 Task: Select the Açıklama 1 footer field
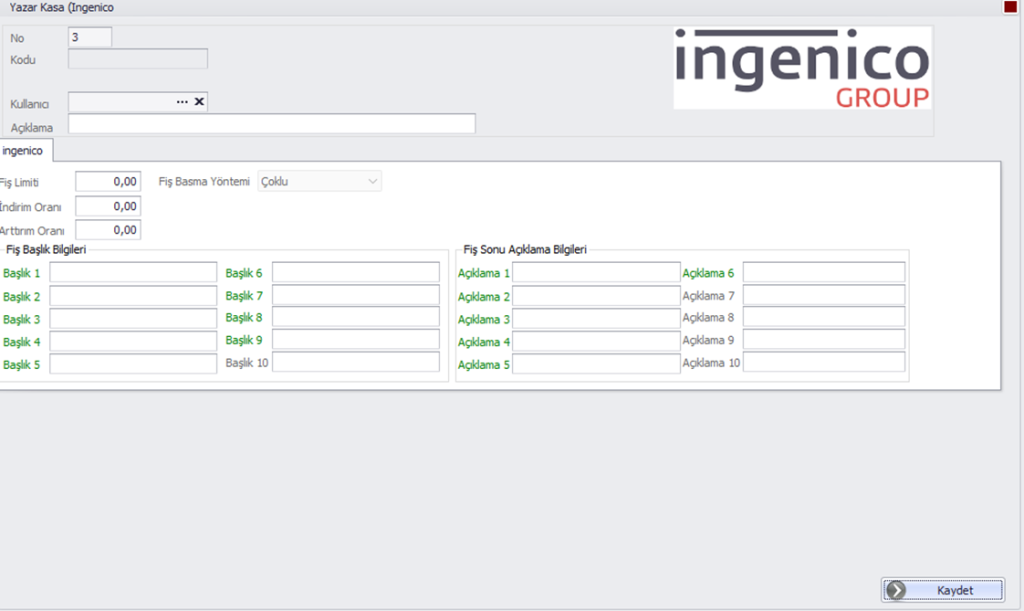596,272
